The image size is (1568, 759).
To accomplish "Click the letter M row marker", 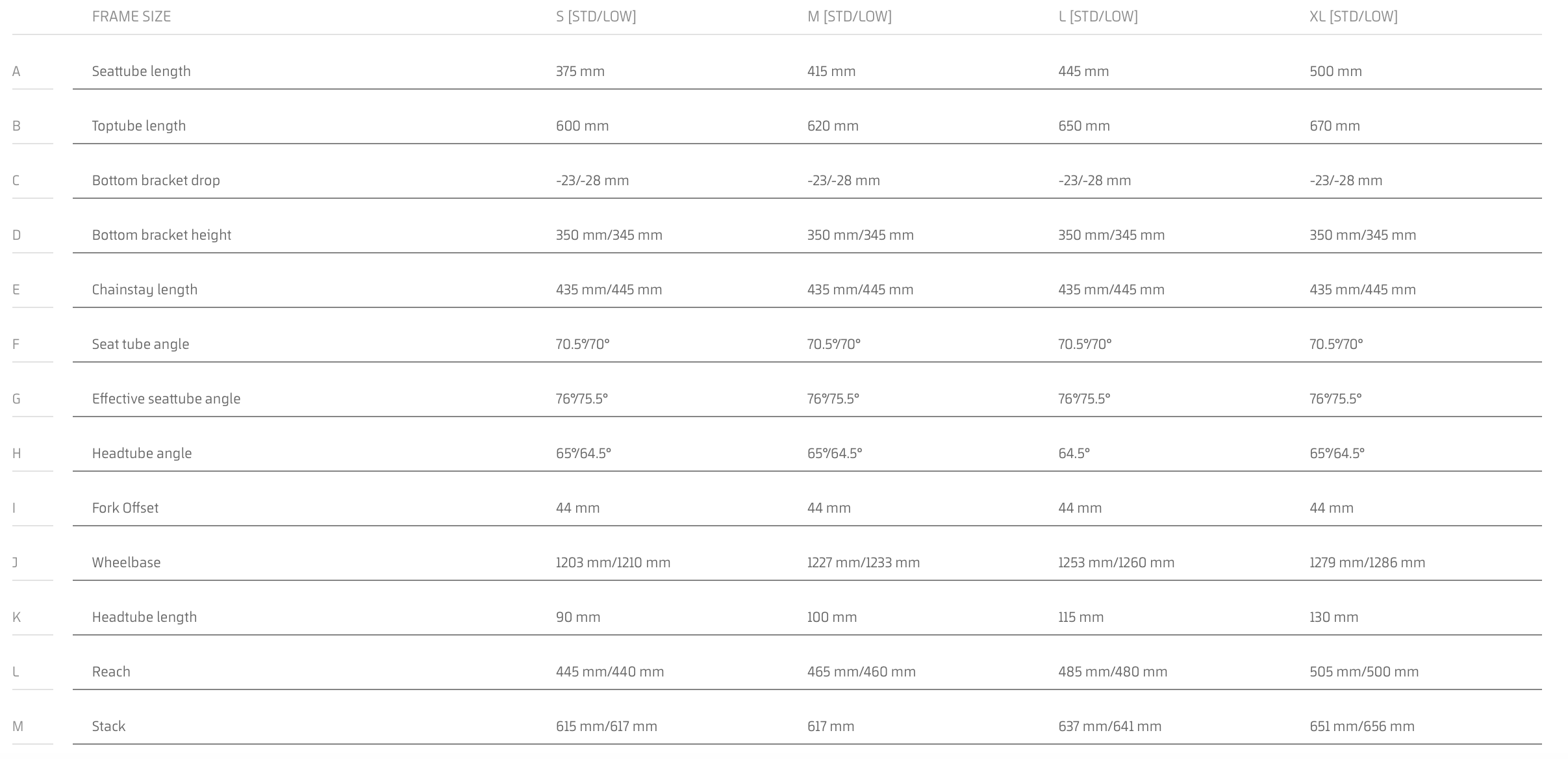I will coord(18,727).
